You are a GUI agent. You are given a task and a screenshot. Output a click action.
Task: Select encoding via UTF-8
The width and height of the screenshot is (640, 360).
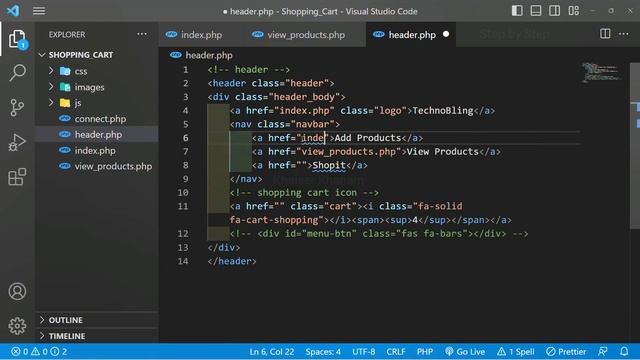tap(363, 351)
